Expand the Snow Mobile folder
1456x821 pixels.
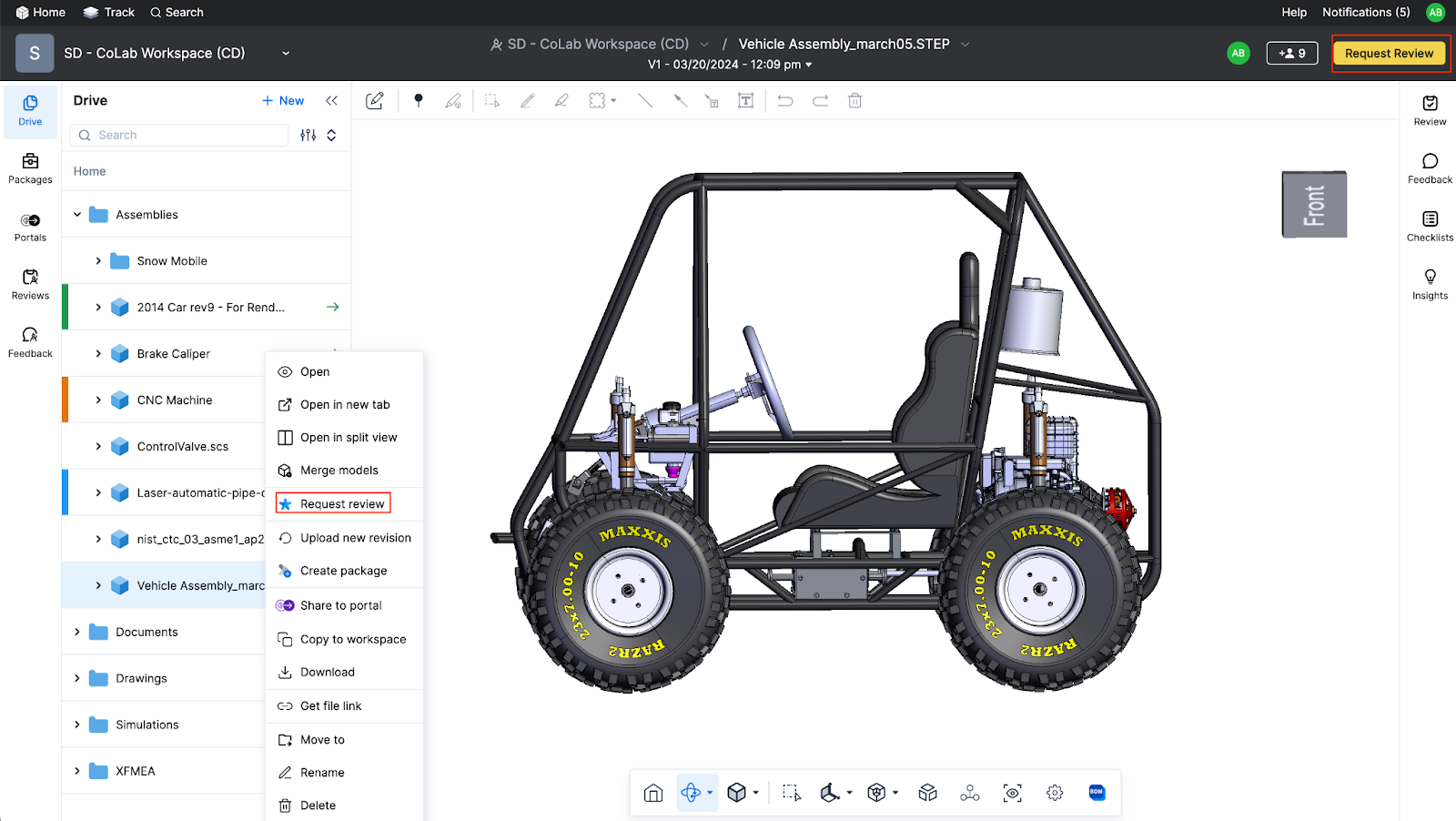click(x=98, y=261)
